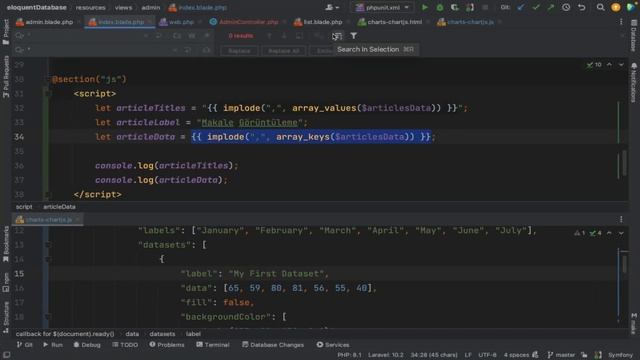Viewport: 640px width, 360px height.
Task: Open lower split editor options menu
Action: [x=621, y=219]
